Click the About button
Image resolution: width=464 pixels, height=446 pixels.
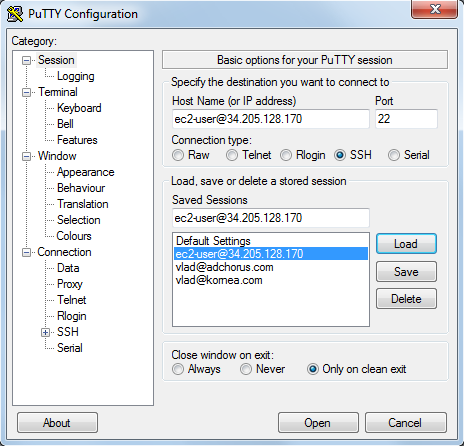click(x=57, y=423)
